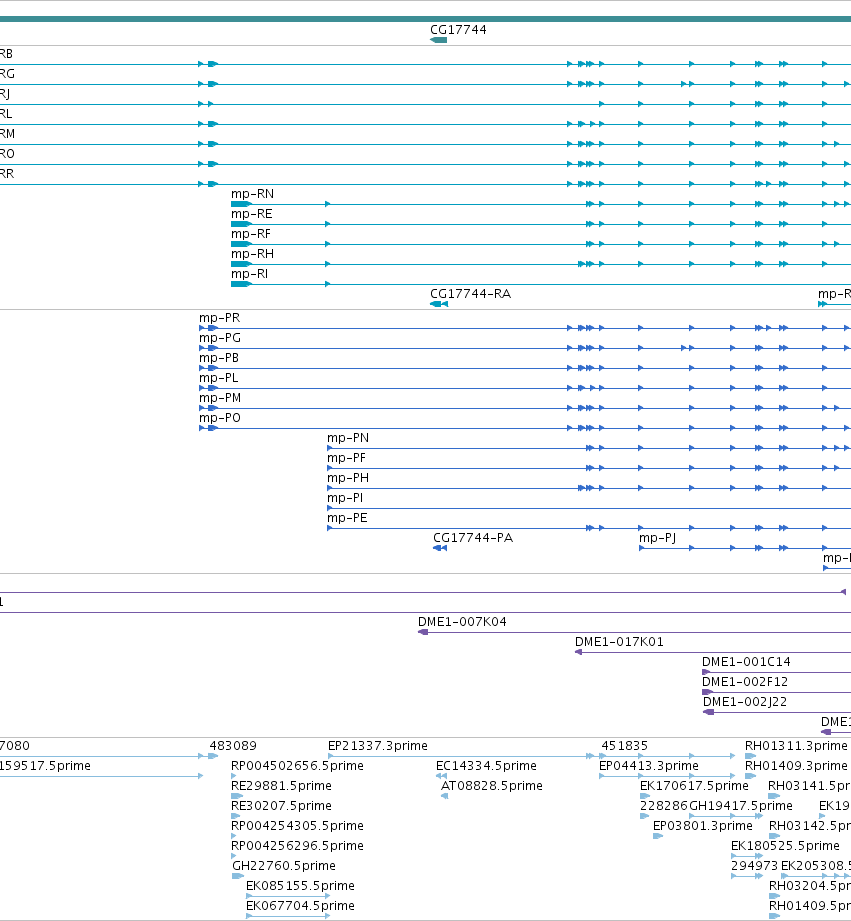Select the mp-PH protein label

click(348, 478)
